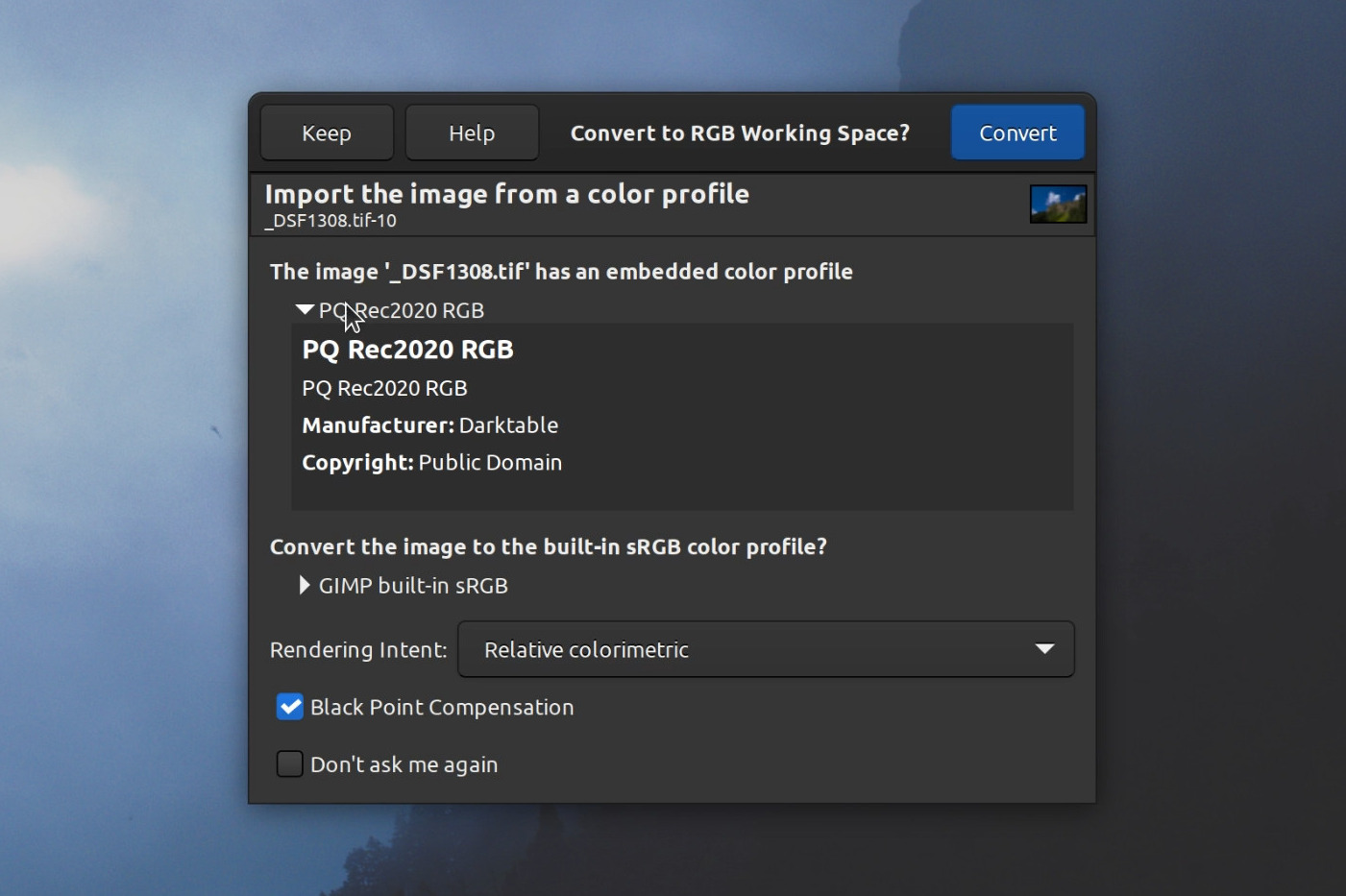1346x896 pixels.
Task: Click the Rendering Intent dropdown arrow
Action: coord(1044,649)
